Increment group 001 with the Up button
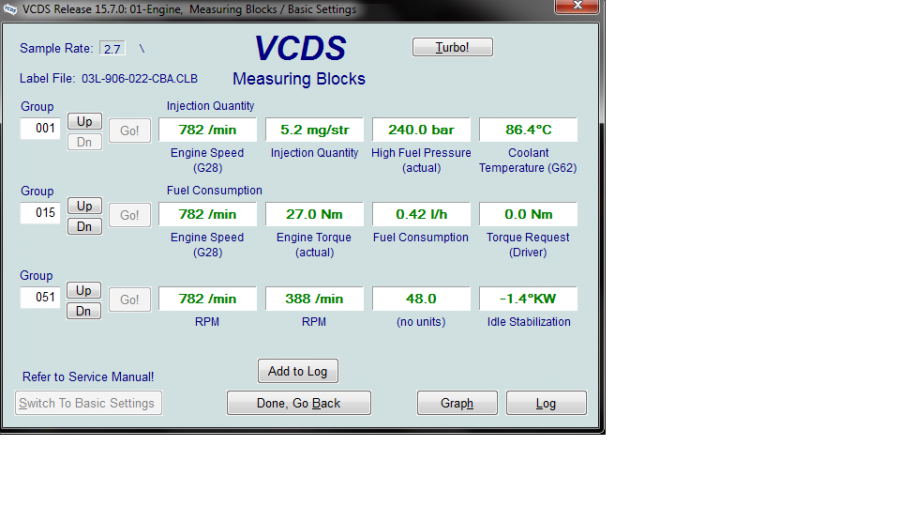This screenshot has height=507, width=900. click(84, 121)
